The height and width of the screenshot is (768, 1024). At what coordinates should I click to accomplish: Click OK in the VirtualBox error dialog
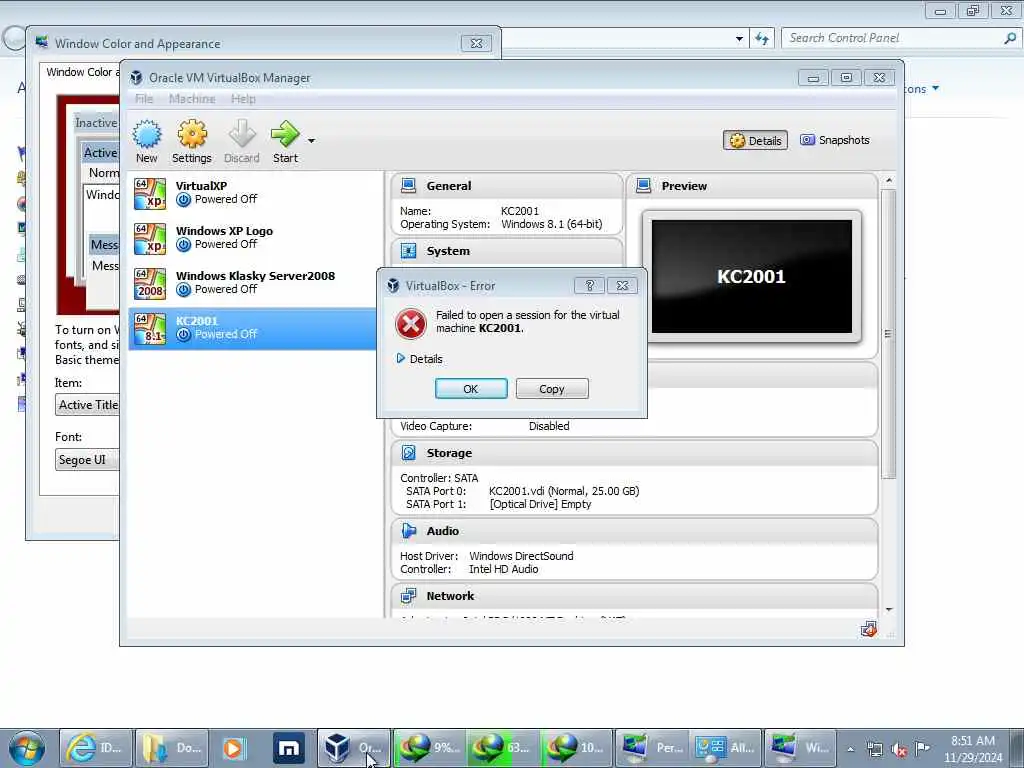[471, 389]
